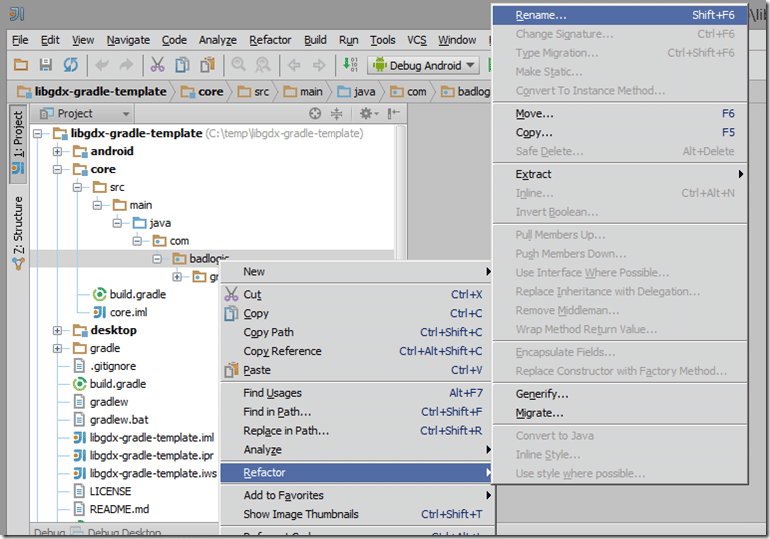Click the core breadcrumb
Viewport: 770px width, 539px height.
pos(202,92)
